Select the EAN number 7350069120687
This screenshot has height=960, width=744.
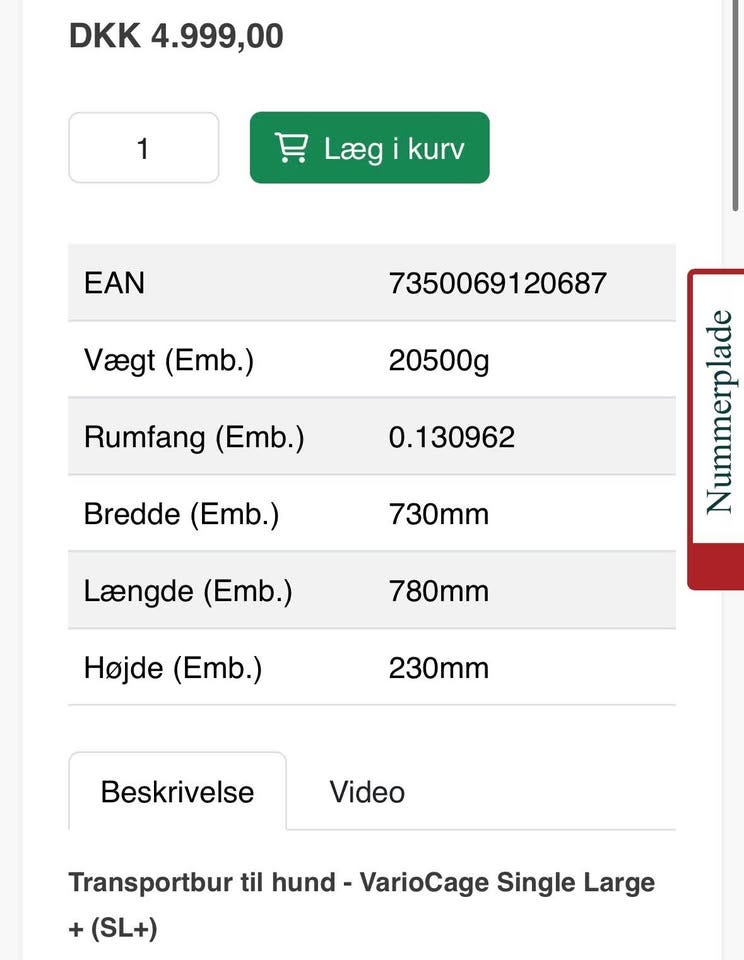[497, 283]
